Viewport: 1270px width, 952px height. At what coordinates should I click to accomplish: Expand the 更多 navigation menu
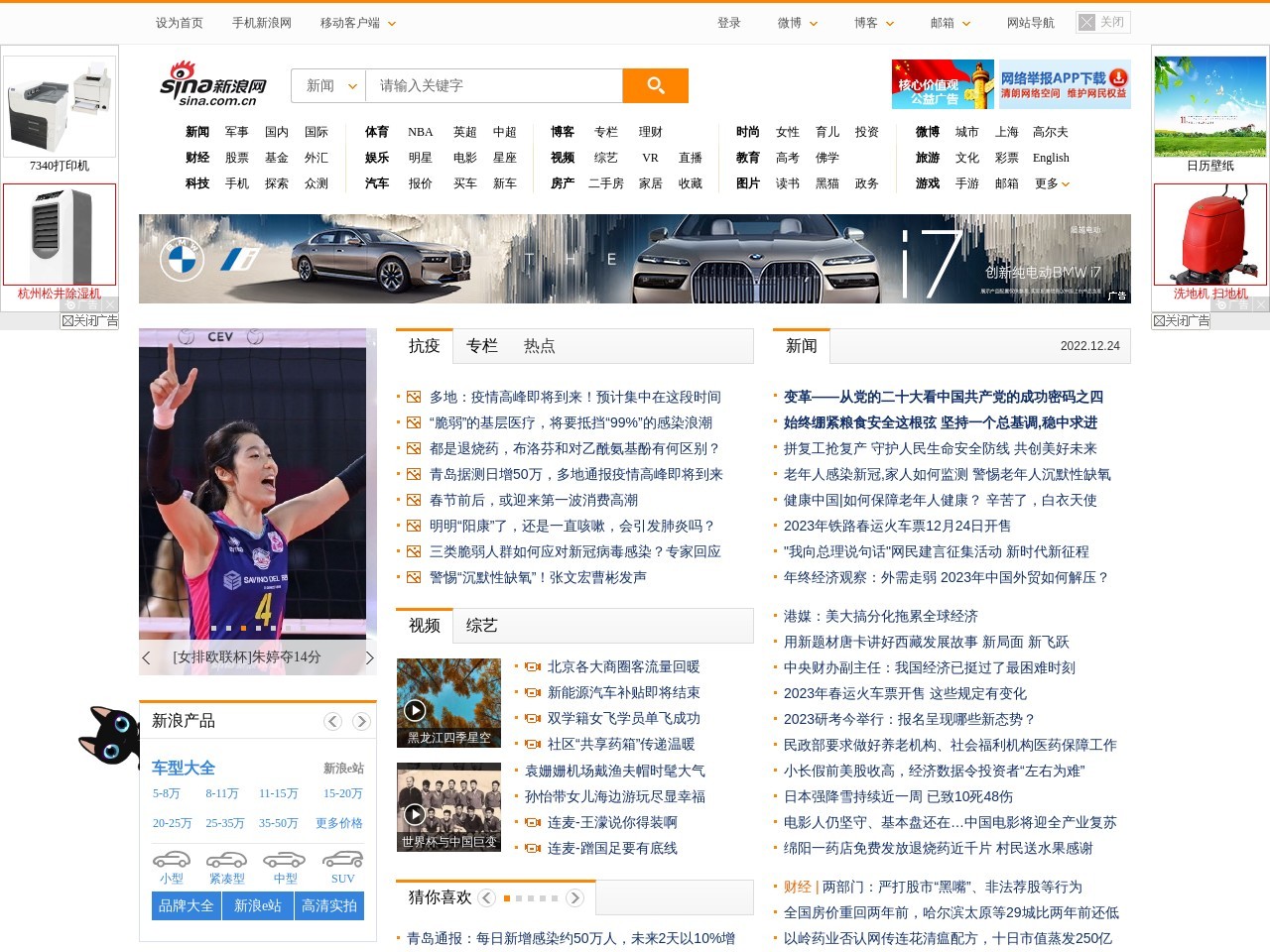(x=1052, y=183)
